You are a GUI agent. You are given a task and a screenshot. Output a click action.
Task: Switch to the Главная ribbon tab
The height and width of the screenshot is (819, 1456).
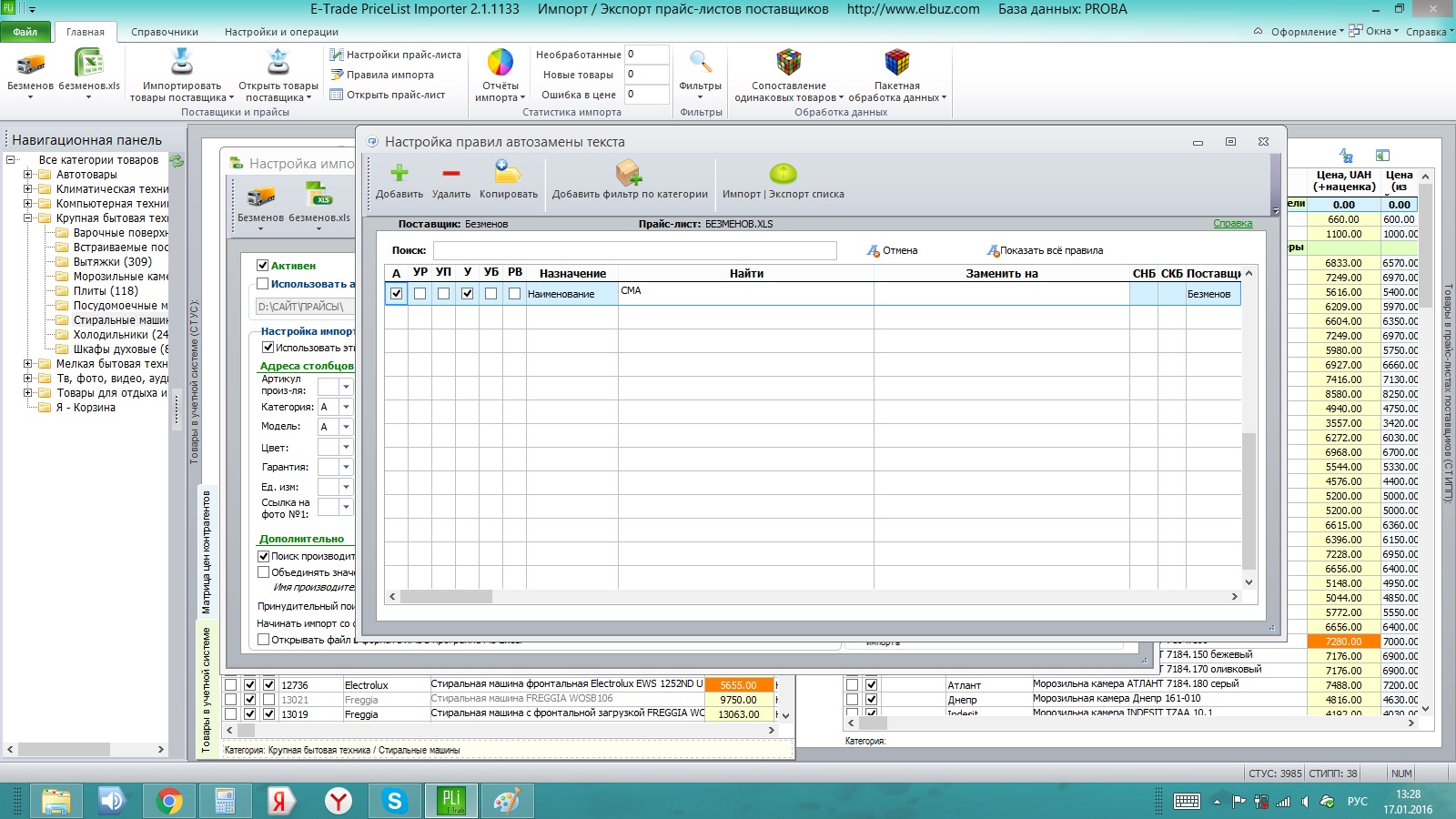click(x=86, y=32)
